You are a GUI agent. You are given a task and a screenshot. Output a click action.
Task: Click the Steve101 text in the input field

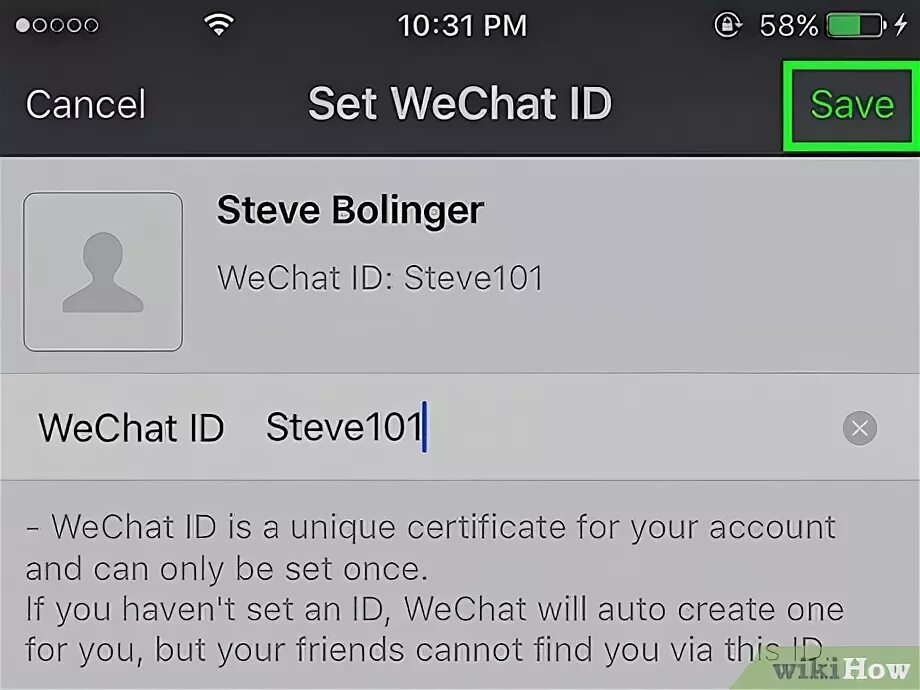click(344, 427)
